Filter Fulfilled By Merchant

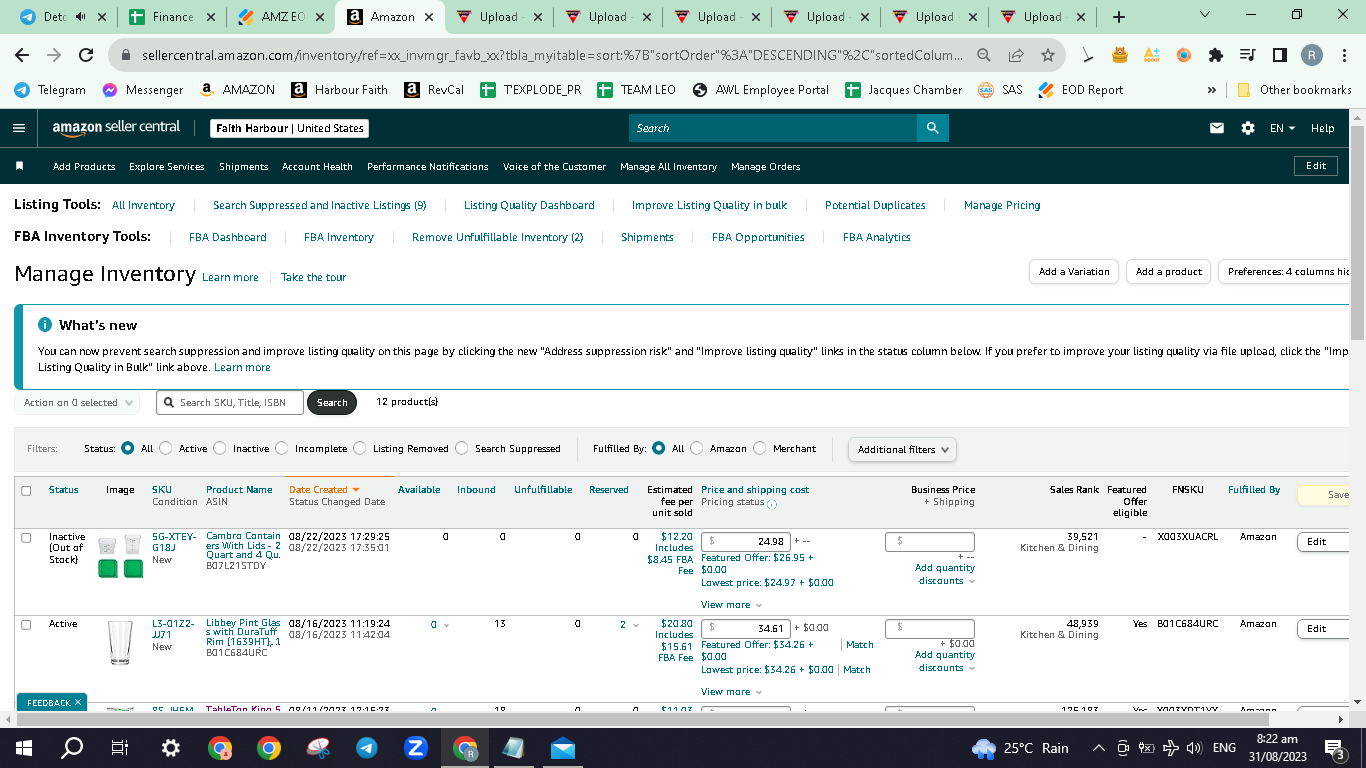click(x=760, y=449)
